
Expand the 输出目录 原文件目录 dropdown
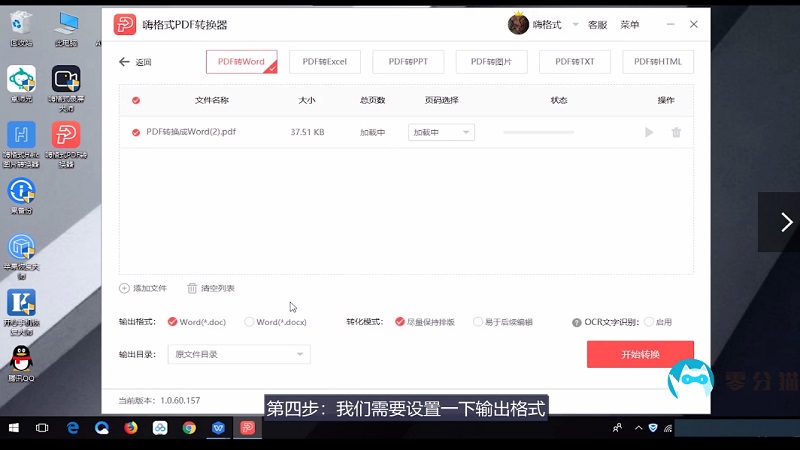[x=240, y=354]
